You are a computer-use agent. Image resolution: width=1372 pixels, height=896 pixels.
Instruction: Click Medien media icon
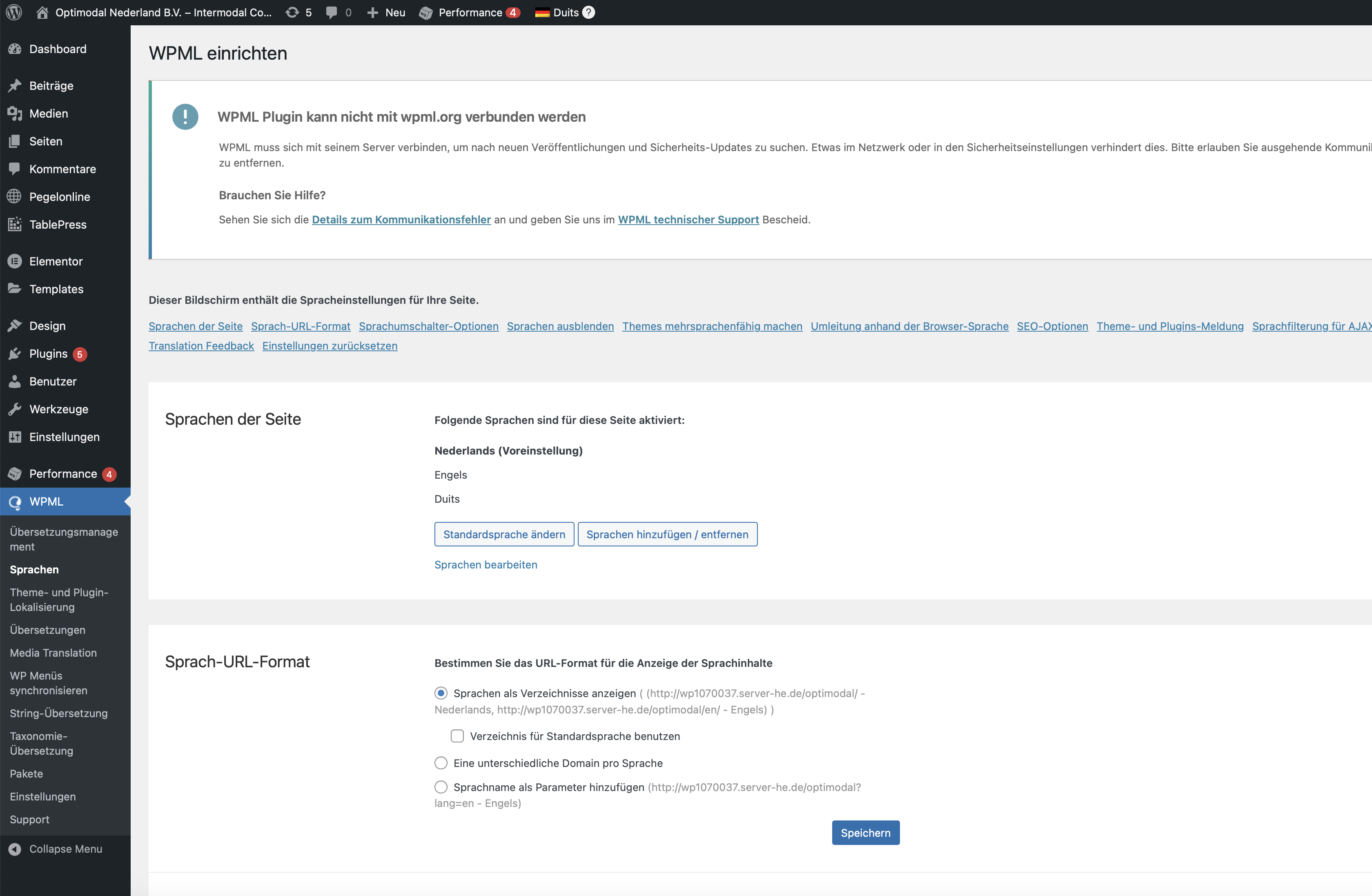coord(14,113)
